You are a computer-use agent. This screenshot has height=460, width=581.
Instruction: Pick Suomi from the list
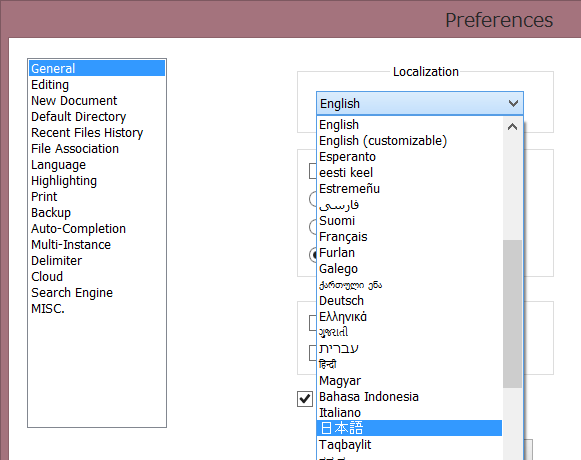(x=410, y=221)
